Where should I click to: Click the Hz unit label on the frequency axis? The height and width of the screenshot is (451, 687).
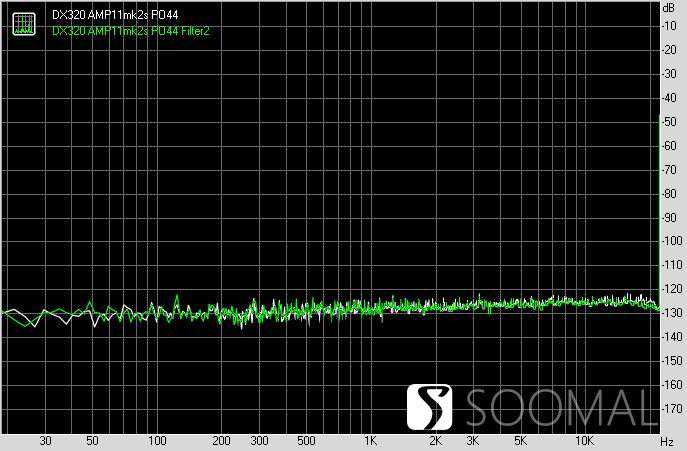tap(667, 441)
